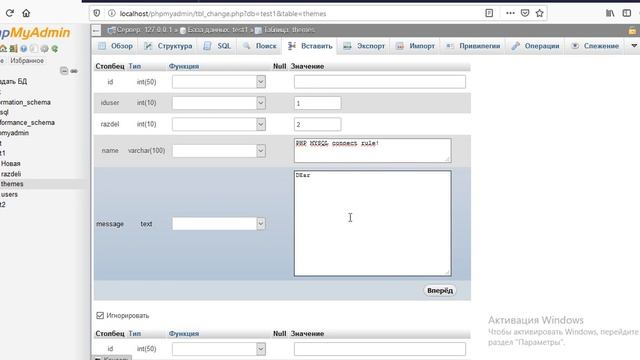Save page to Pocket
Viewport: 640px width, 360px height.
tap(525, 13)
